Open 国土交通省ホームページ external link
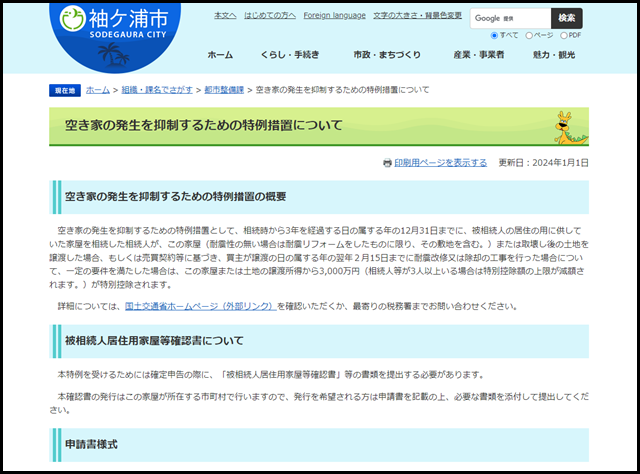Screen dimensions: 640x474 tap(200, 306)
